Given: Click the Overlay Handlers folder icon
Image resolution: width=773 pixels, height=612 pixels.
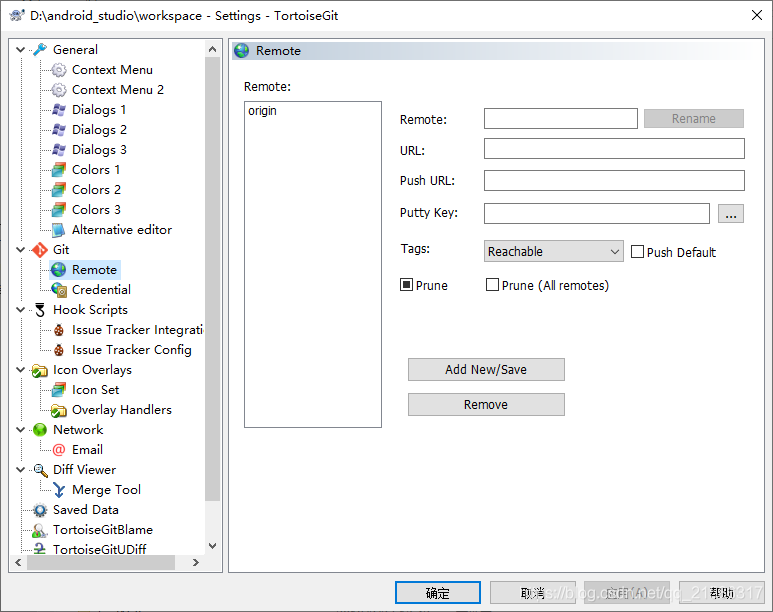Looking at the screenshot, I should point(59,410).
